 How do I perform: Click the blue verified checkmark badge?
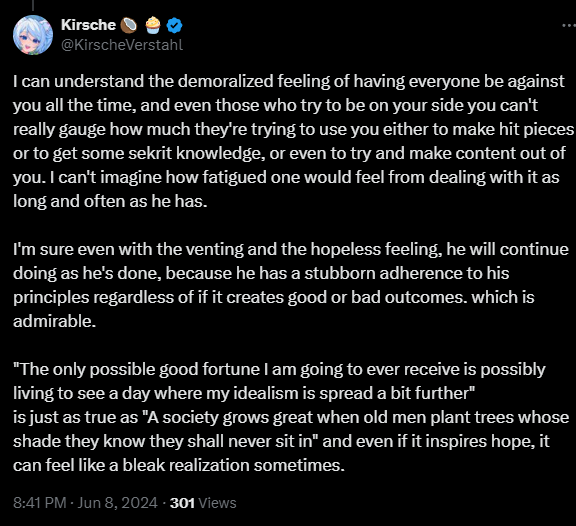[x=174, y=25]
